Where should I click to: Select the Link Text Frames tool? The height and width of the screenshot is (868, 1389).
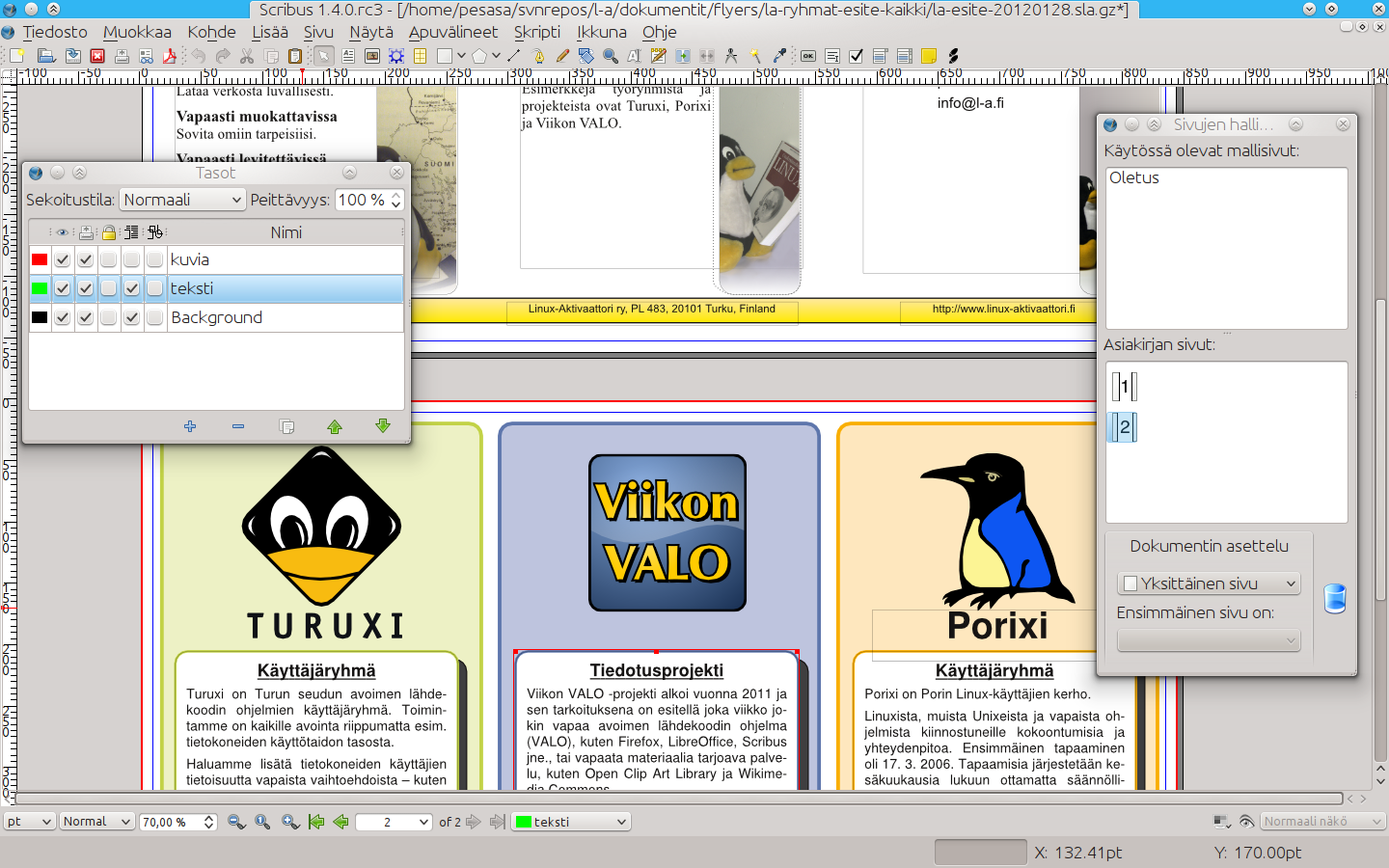point(683,56)
